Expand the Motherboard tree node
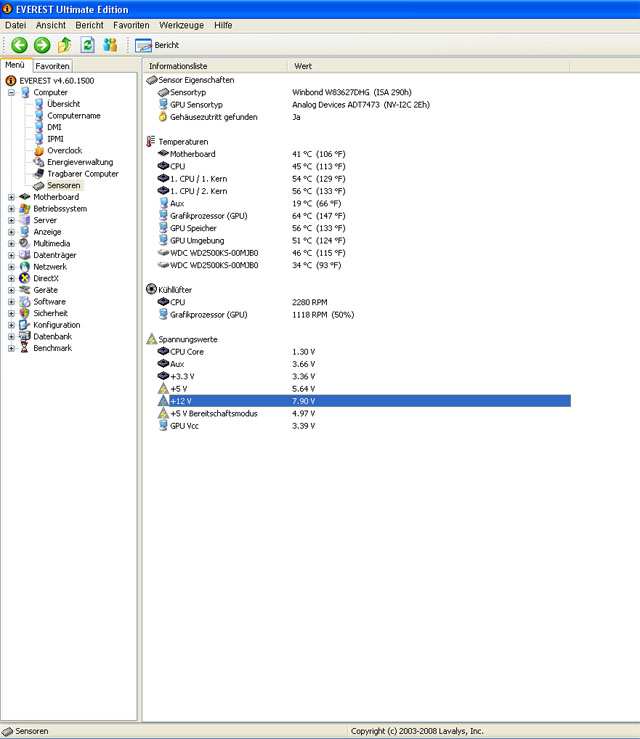Screen dimensions: 640x739 pyautogui.click(x=11, y=197)
